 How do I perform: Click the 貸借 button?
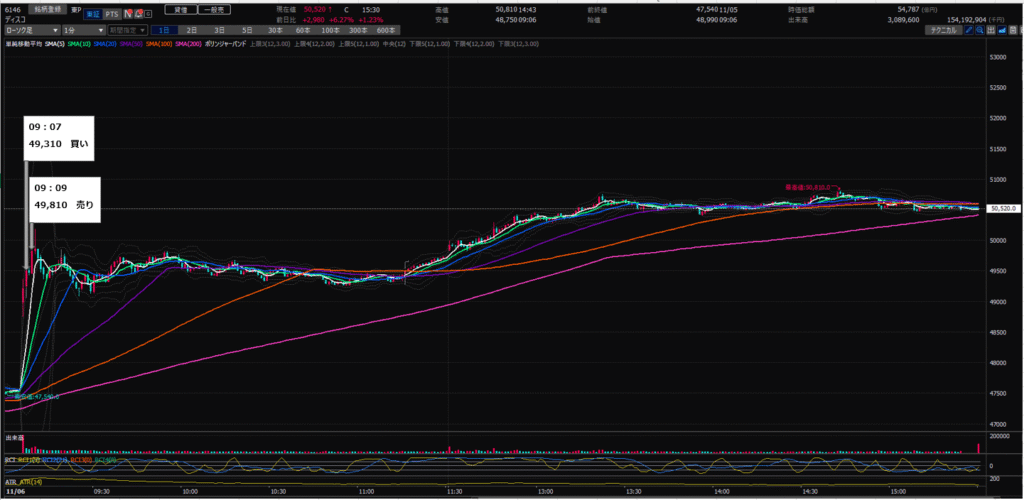tap(179, 8)
